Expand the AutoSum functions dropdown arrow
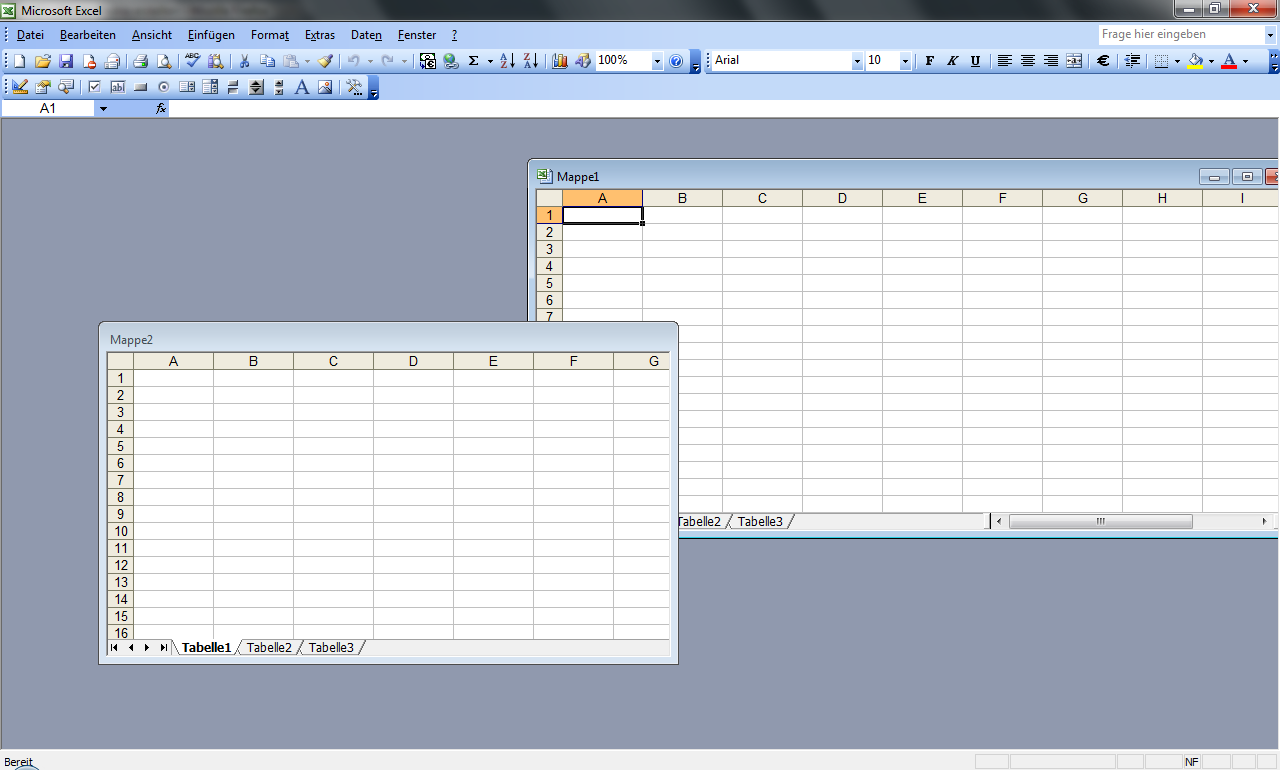Screen dimensions: 1280x770 490,61
